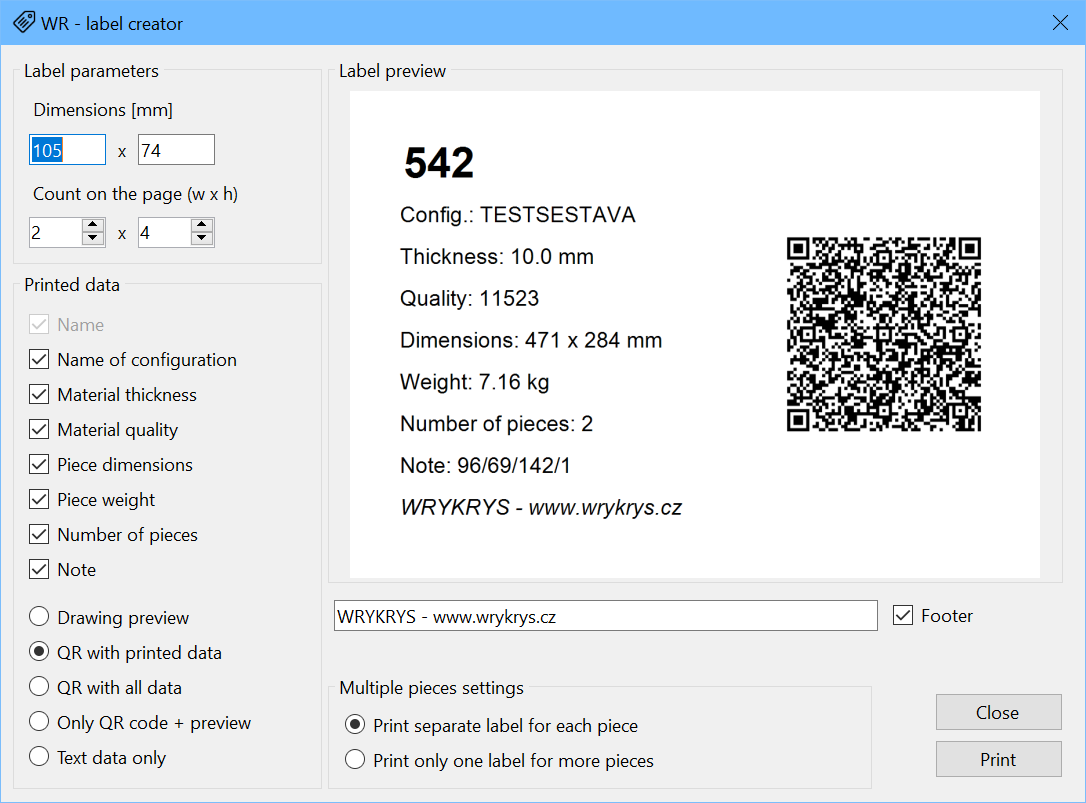Click the Print button
This screenshot has width=1086, height=803.
(998, 759)
